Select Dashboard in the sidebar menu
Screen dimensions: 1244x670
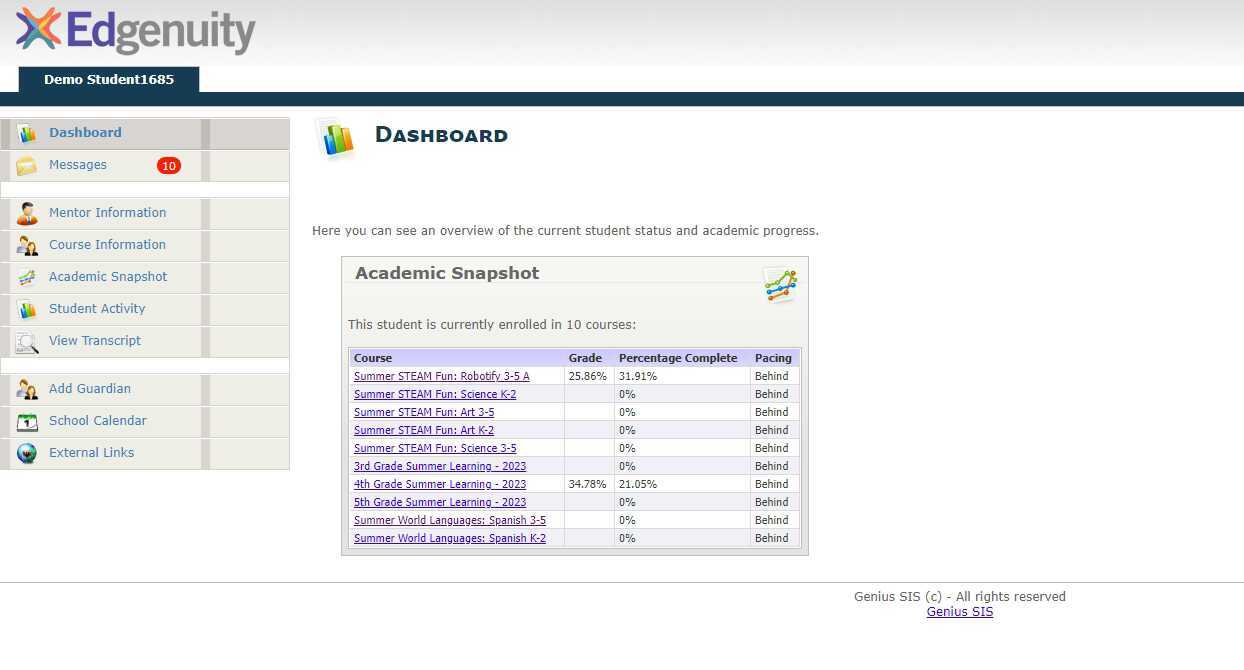(85, 132)
